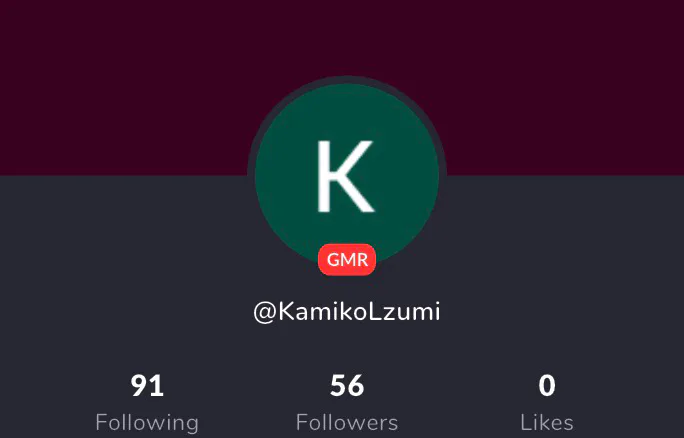Click the banner area right of avatar

coord(567,87)
